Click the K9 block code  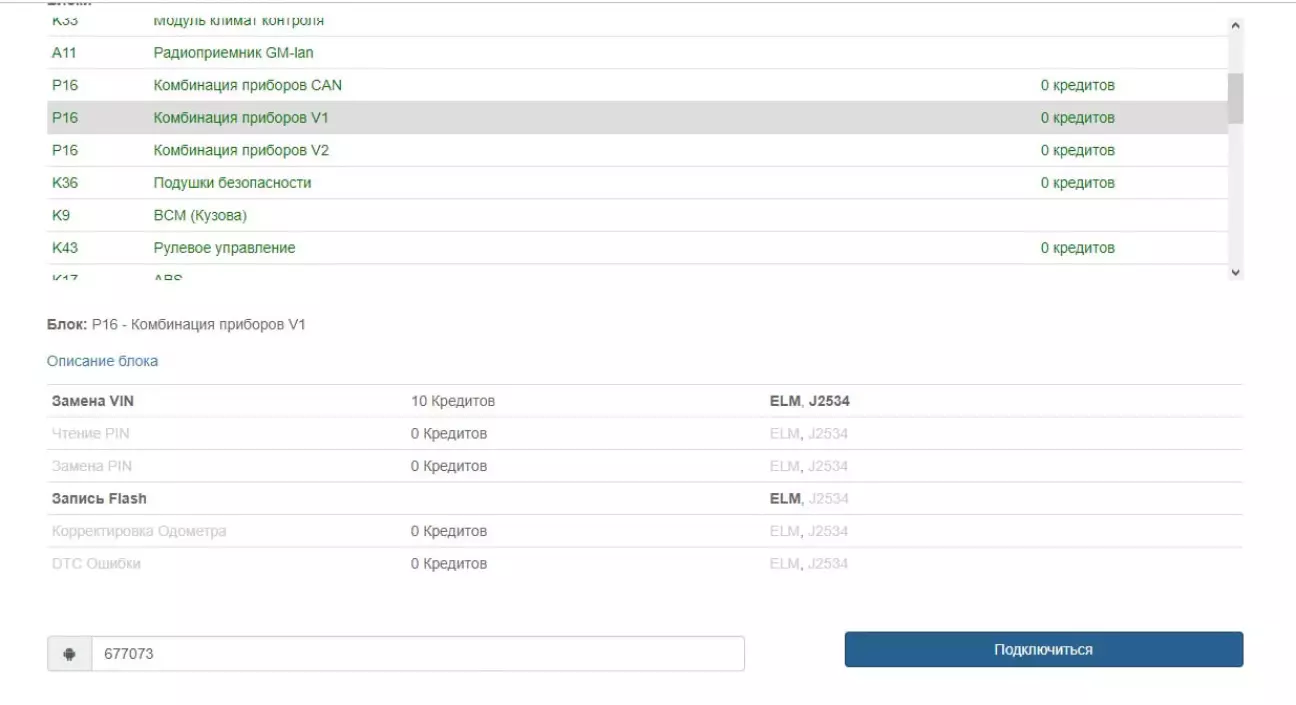coord(61,215)
